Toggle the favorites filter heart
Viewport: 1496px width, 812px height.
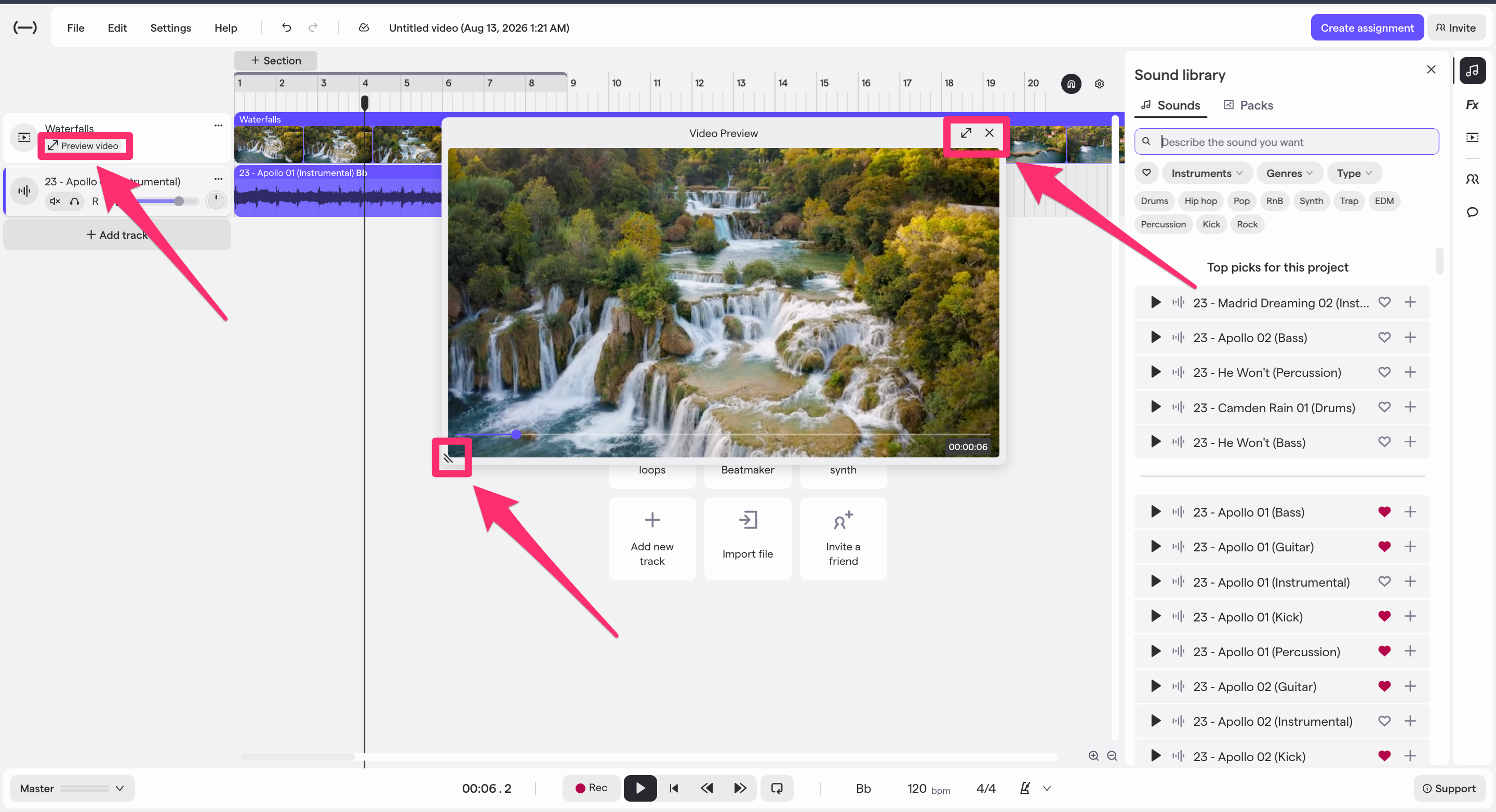1146,172
